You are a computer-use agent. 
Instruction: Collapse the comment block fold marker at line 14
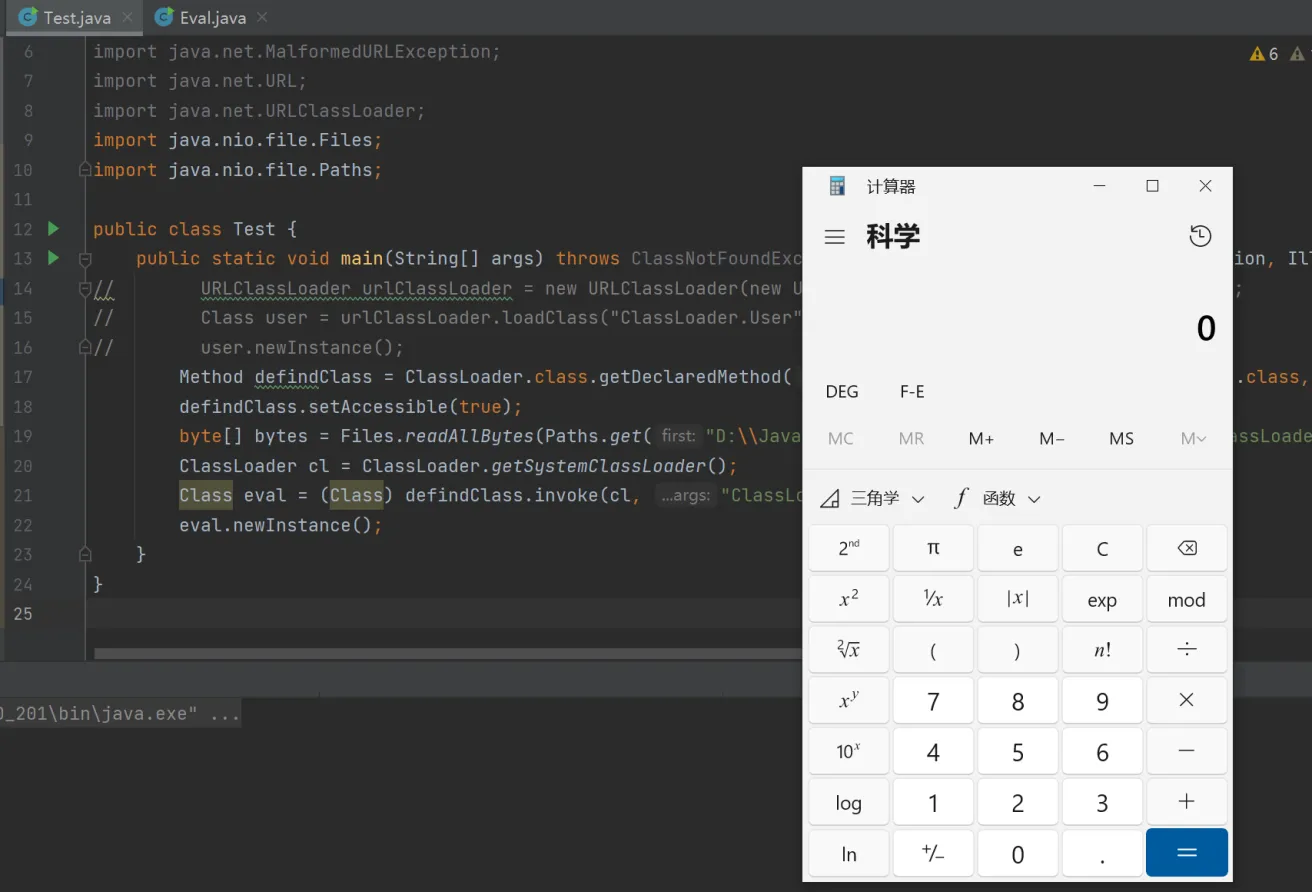[x=85, y=288]
